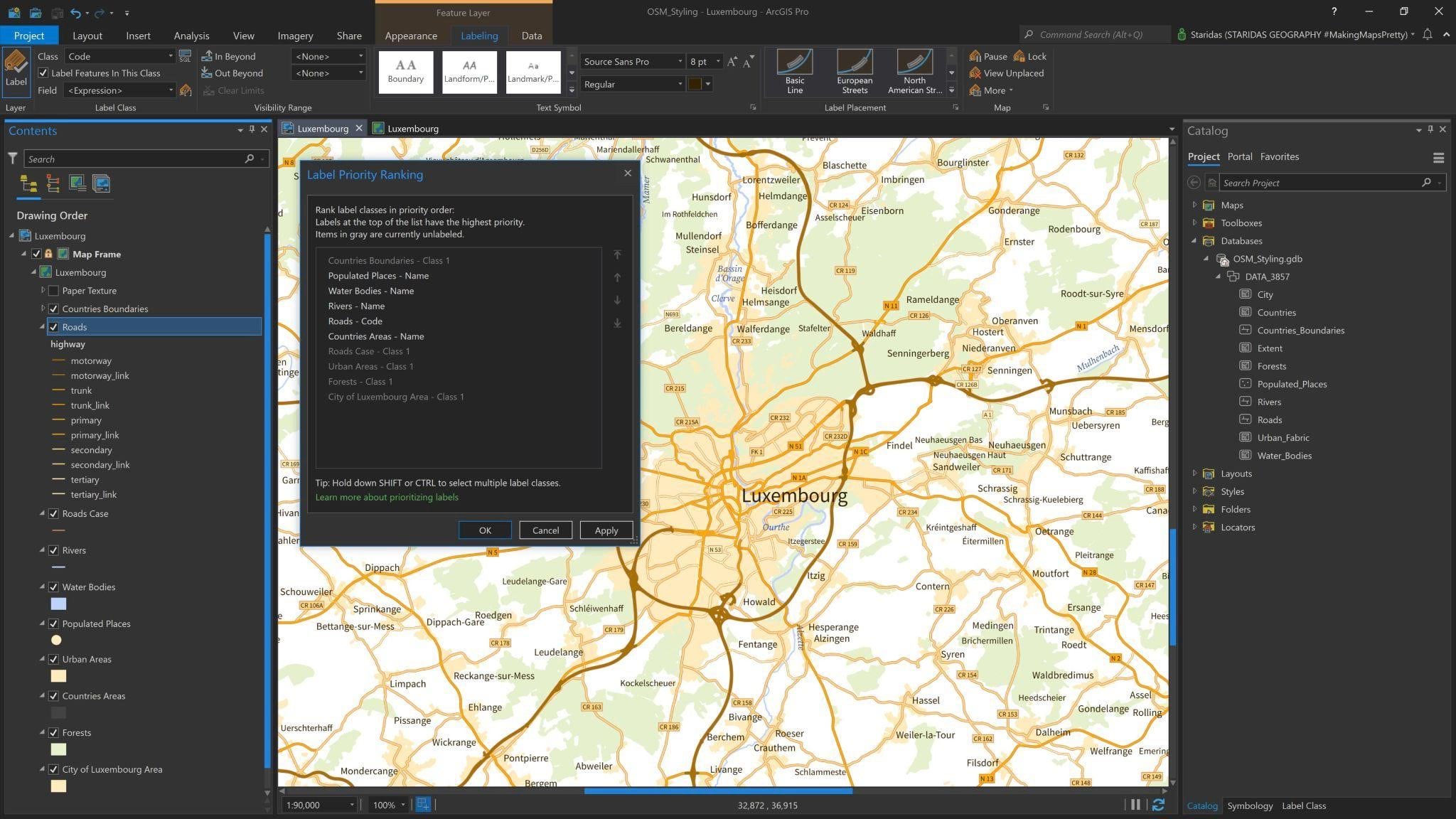
Task: Open Source Sans Pro font dropdown
Action: 680,62
